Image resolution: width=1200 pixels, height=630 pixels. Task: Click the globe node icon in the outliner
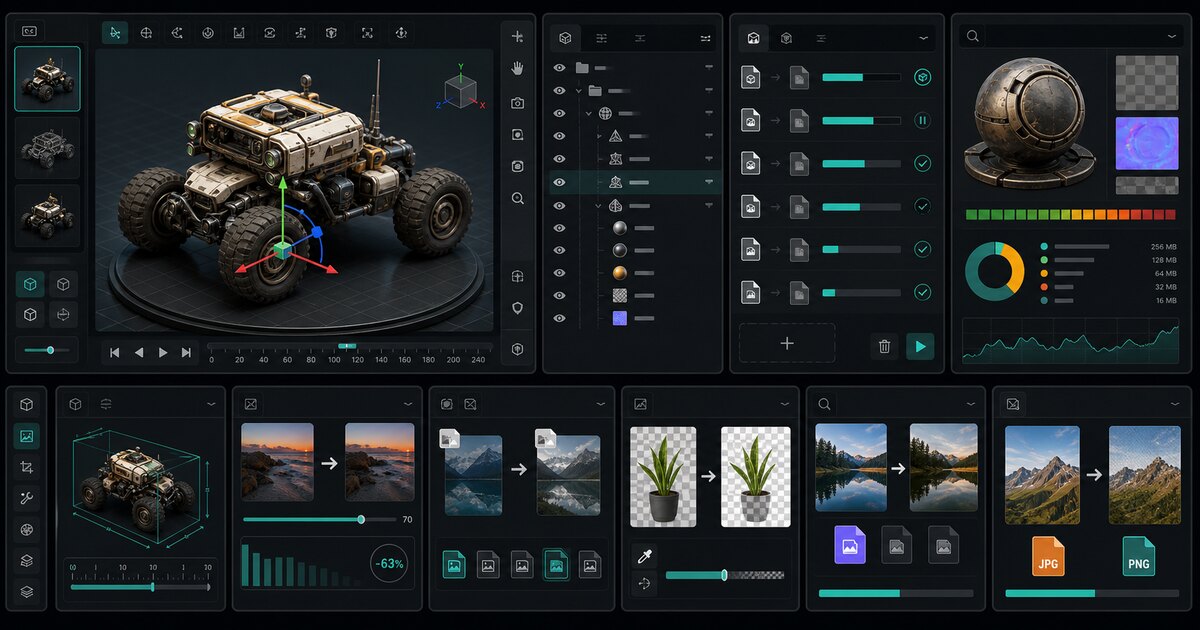point(605,113)
